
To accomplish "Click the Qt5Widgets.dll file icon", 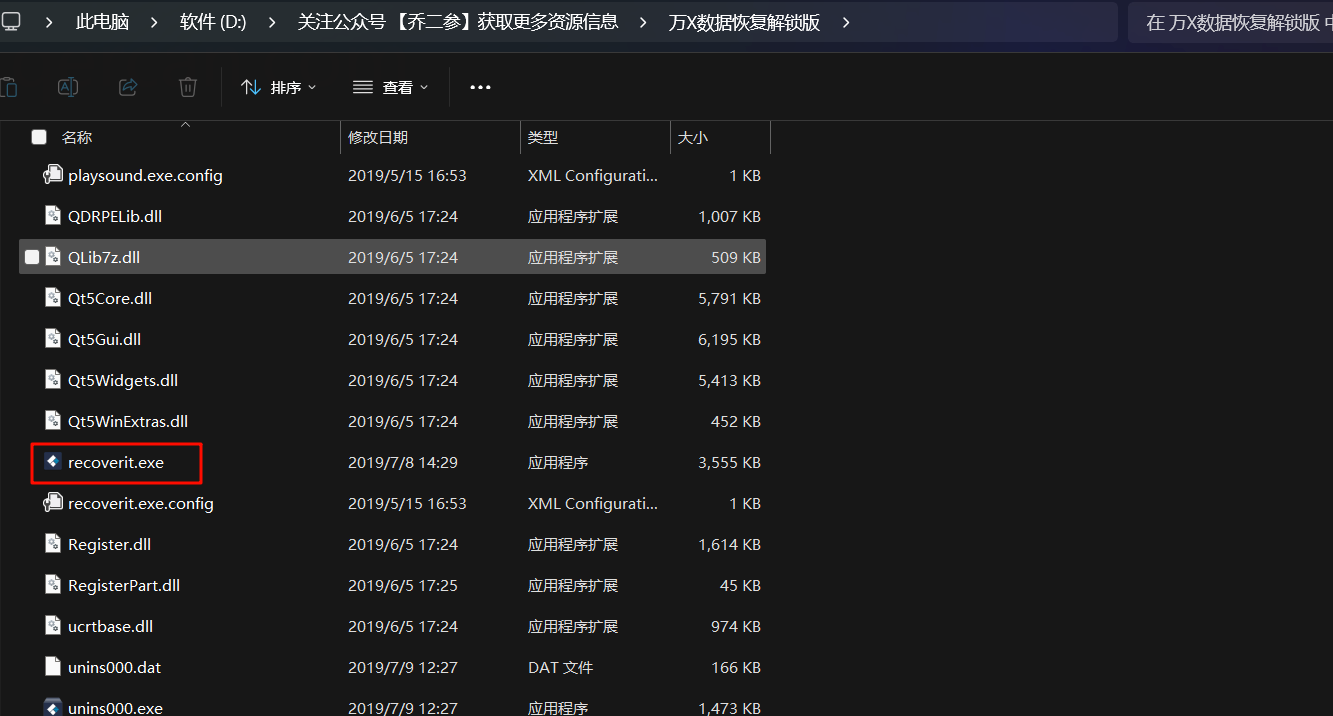I will coord(53,380).
